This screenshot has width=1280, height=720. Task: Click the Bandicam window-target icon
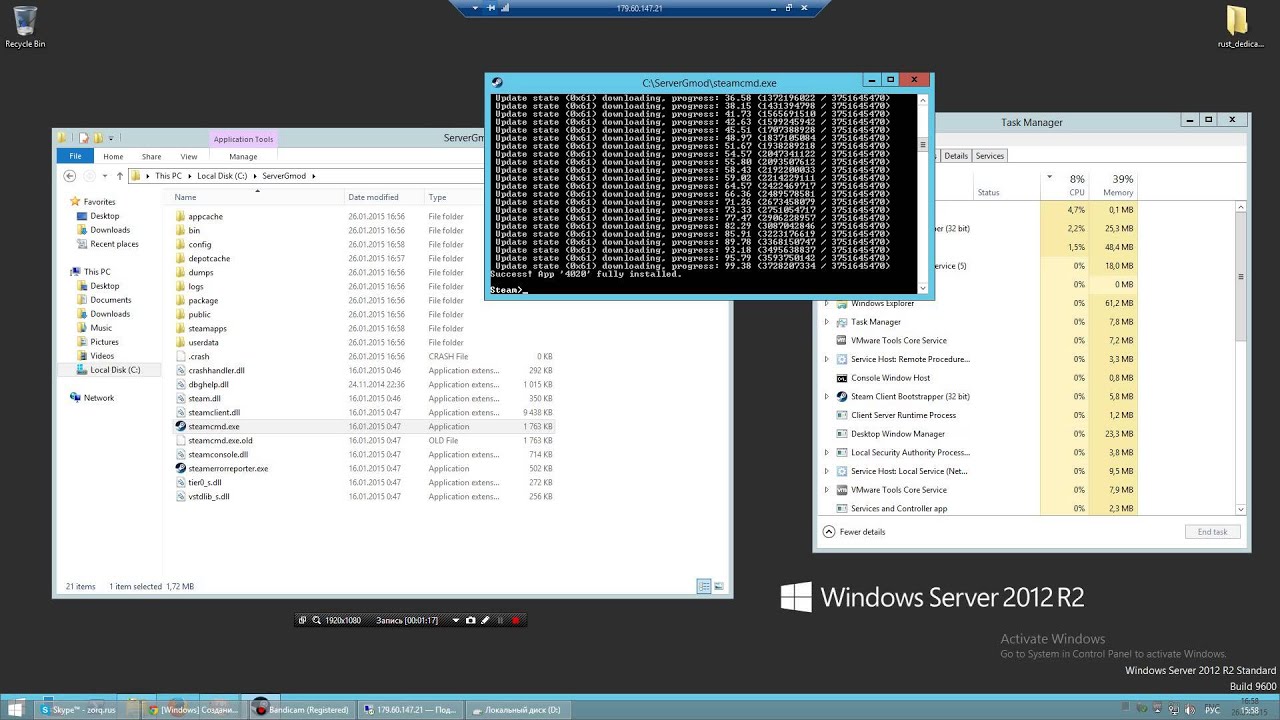[303, 620]
